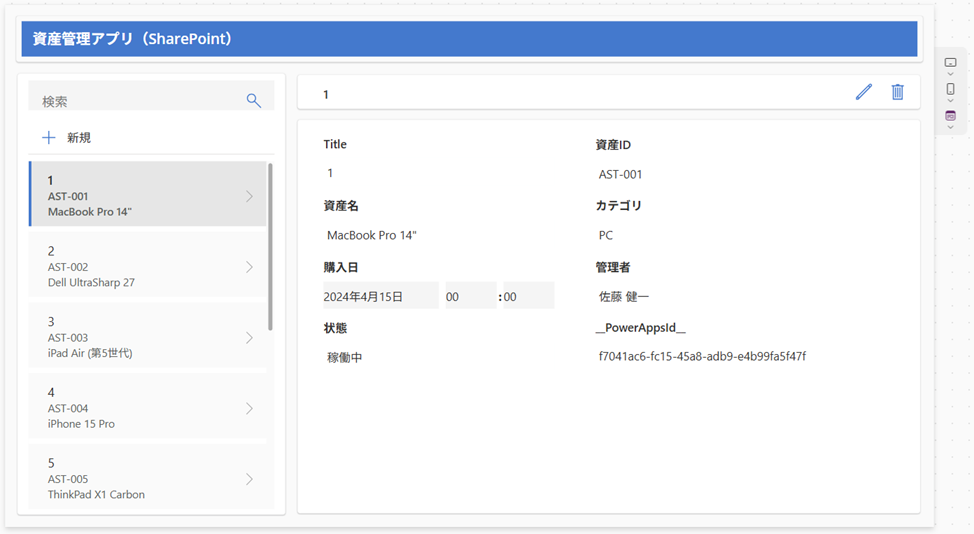Open the AST-001 item arrow

coord(249,196)
